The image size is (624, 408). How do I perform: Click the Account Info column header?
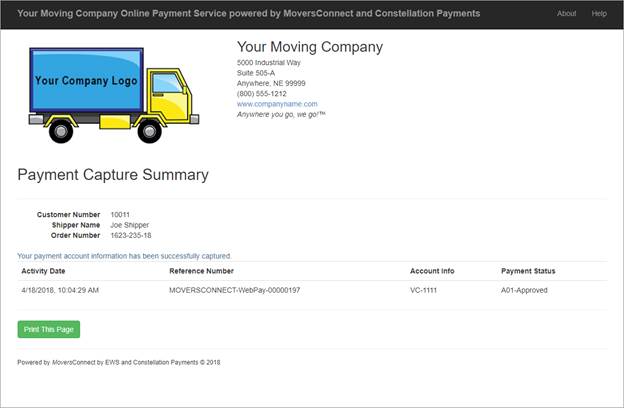tap(432, 271)
